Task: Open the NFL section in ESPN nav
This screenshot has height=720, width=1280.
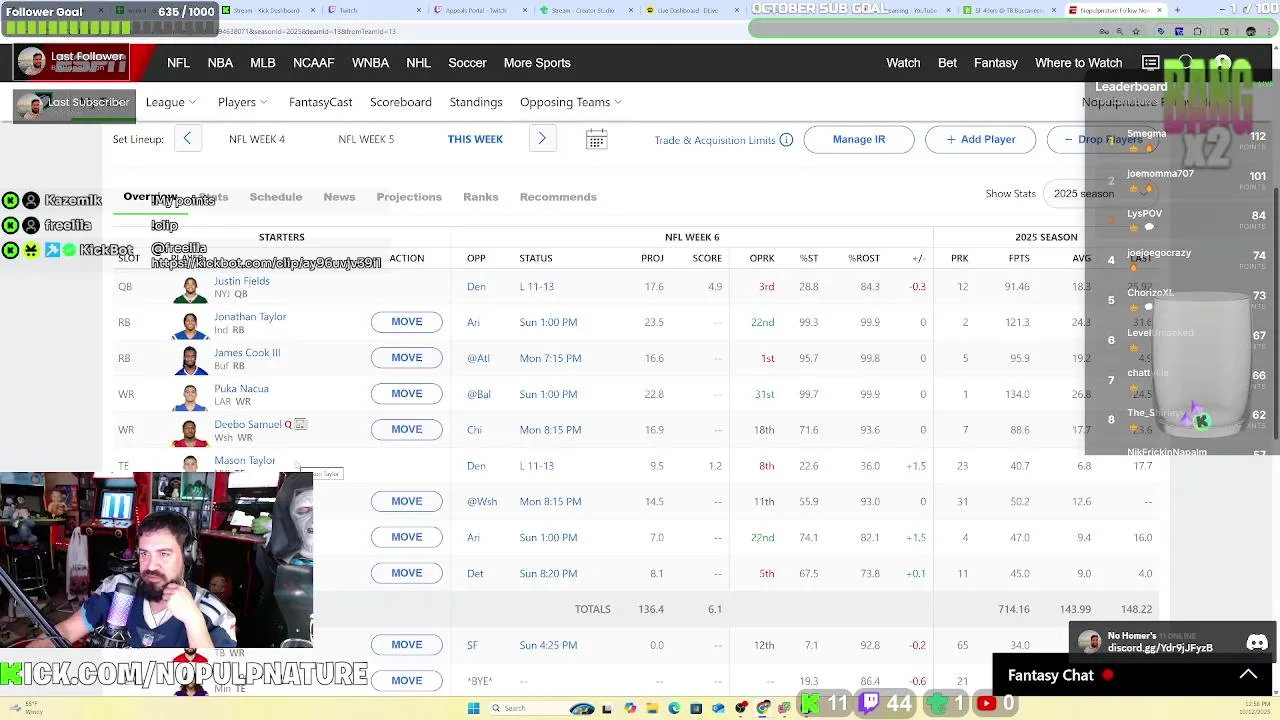Action: pyautogui.click(x=179, y=63)
